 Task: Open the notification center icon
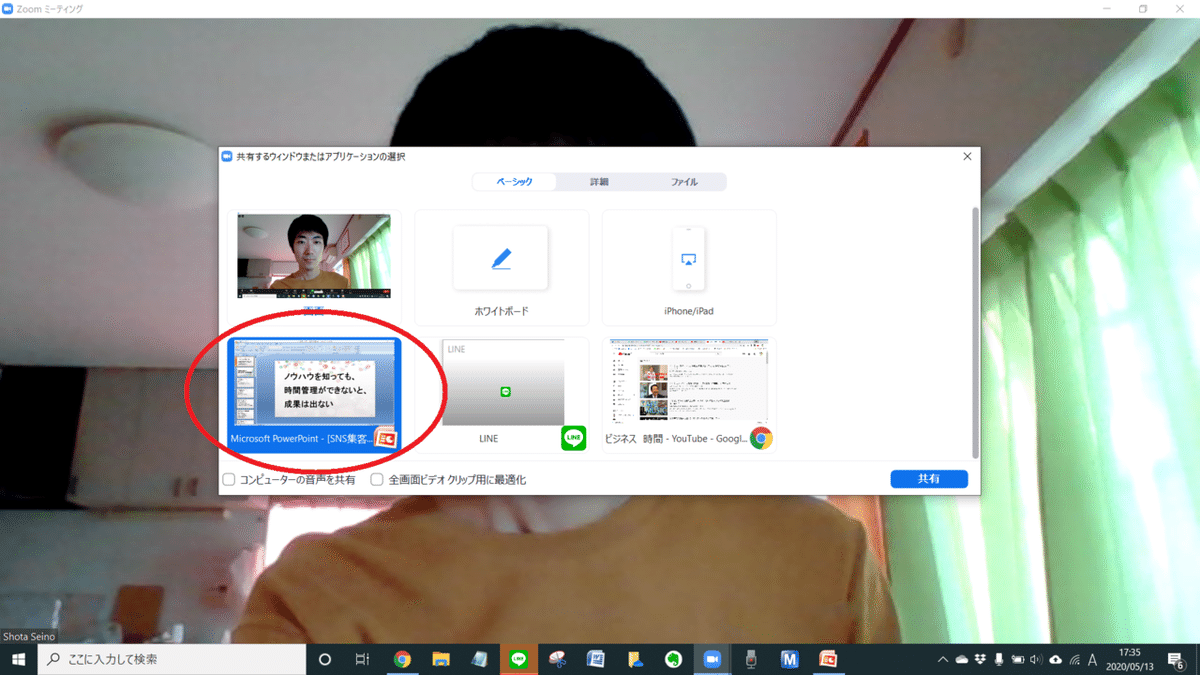coord(1176,660)
